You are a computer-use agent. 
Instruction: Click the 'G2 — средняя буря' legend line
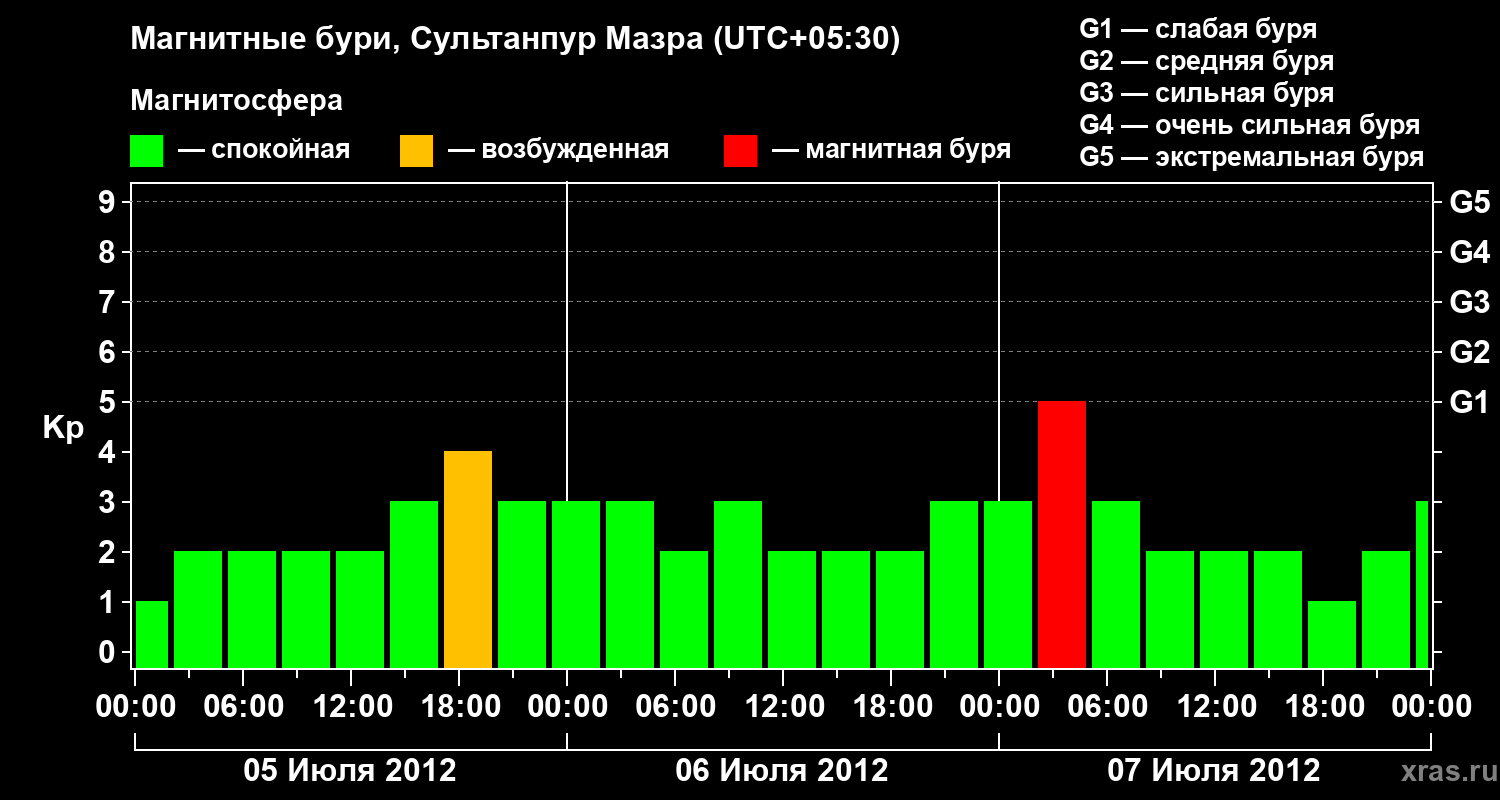click(1207, 61)
